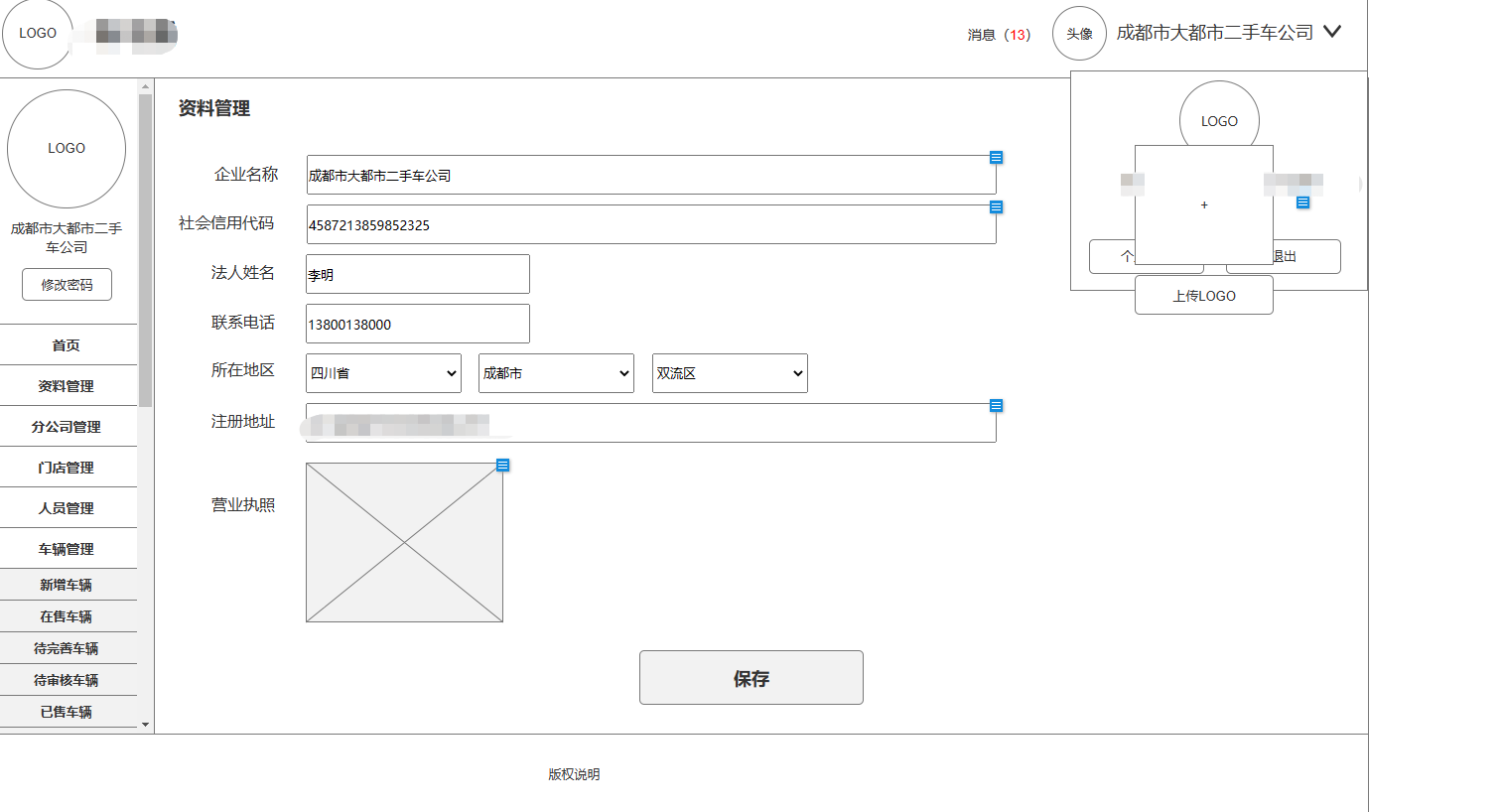Screen dimensions: 1502x812
Task: Open 消息 (13) notifications link
Action: click(x=999, y=35)
